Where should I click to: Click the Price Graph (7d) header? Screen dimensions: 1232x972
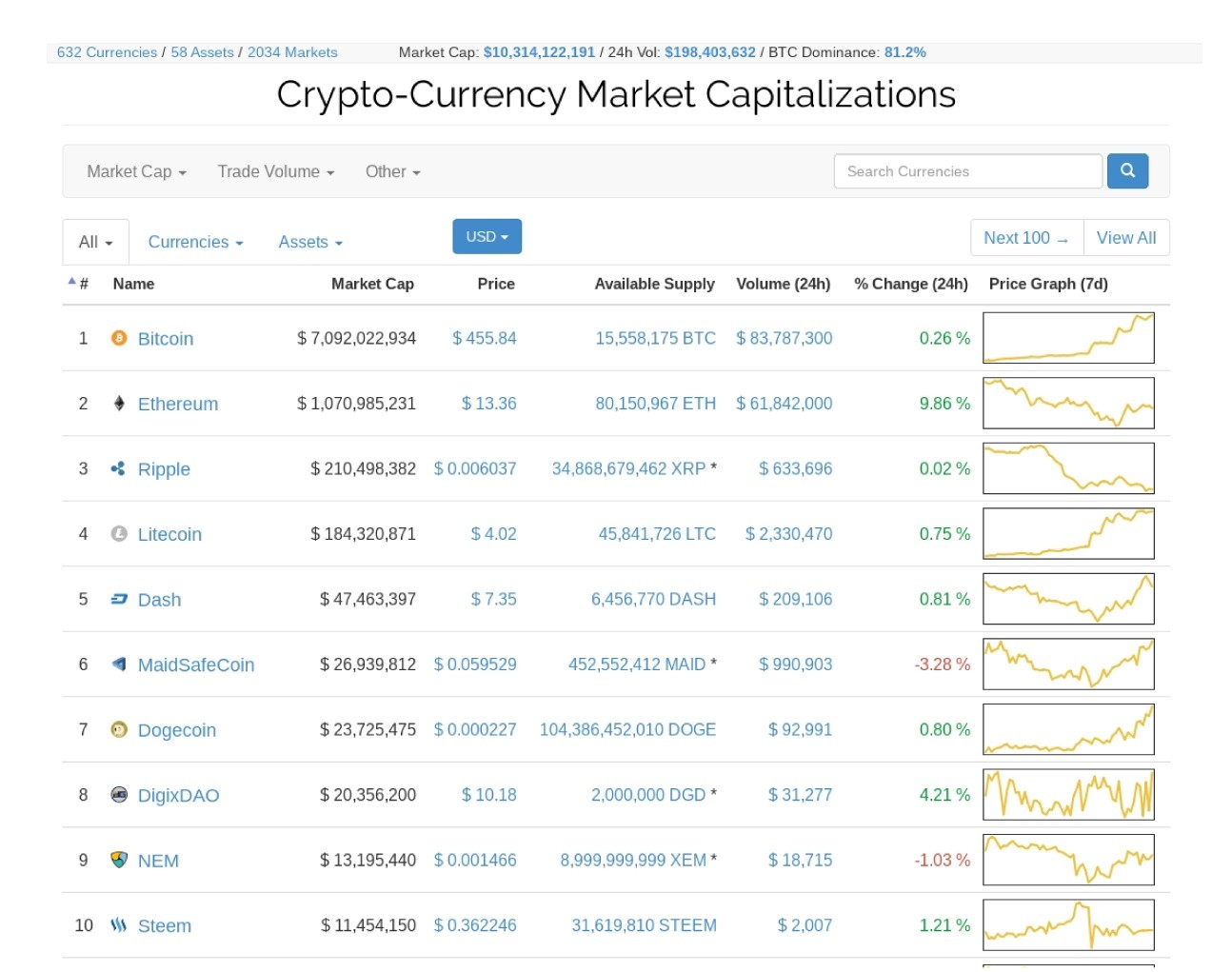click(1048, 284)
